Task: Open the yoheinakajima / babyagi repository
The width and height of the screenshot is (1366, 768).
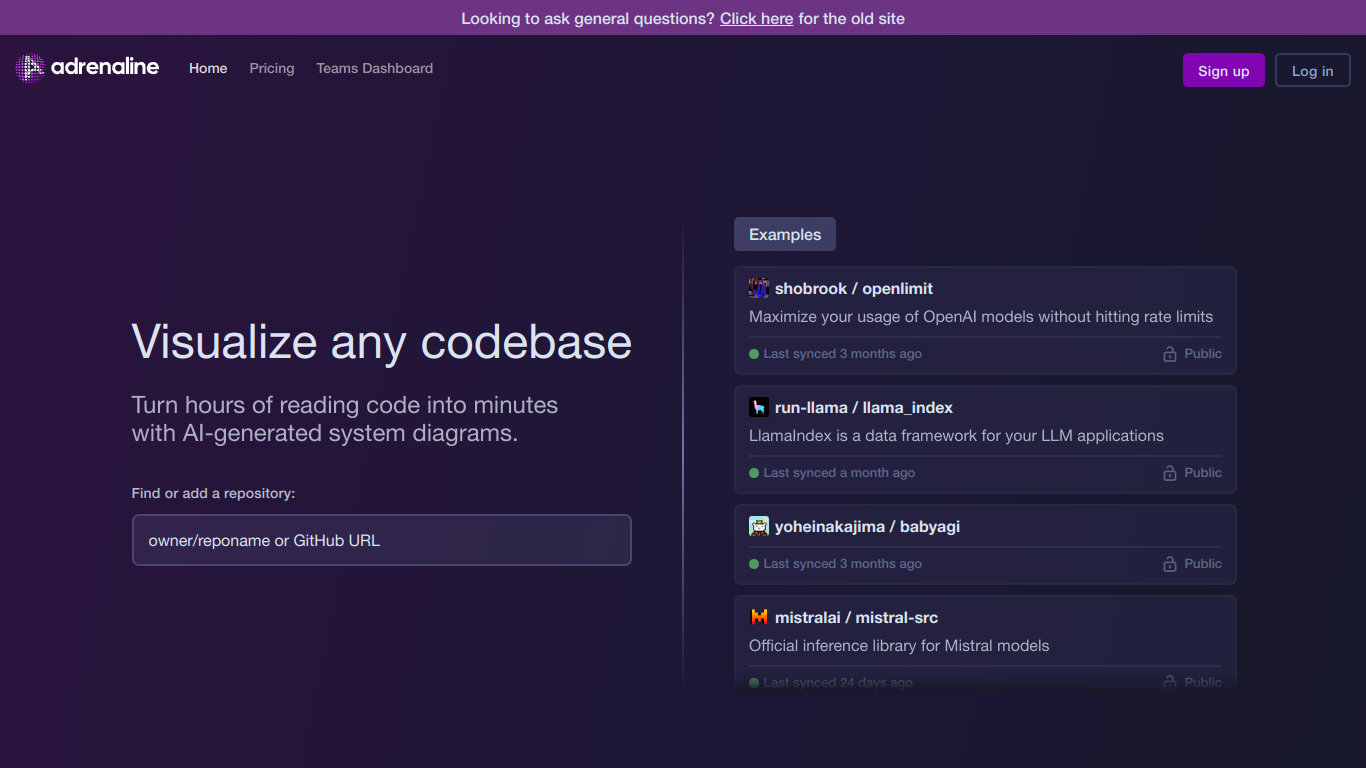Action: click(x=867, y=526)
